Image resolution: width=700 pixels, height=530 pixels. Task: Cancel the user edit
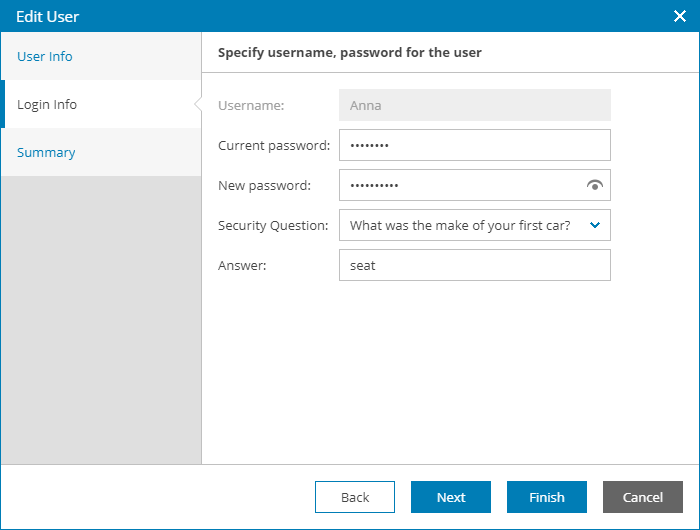tap(643, 497)
